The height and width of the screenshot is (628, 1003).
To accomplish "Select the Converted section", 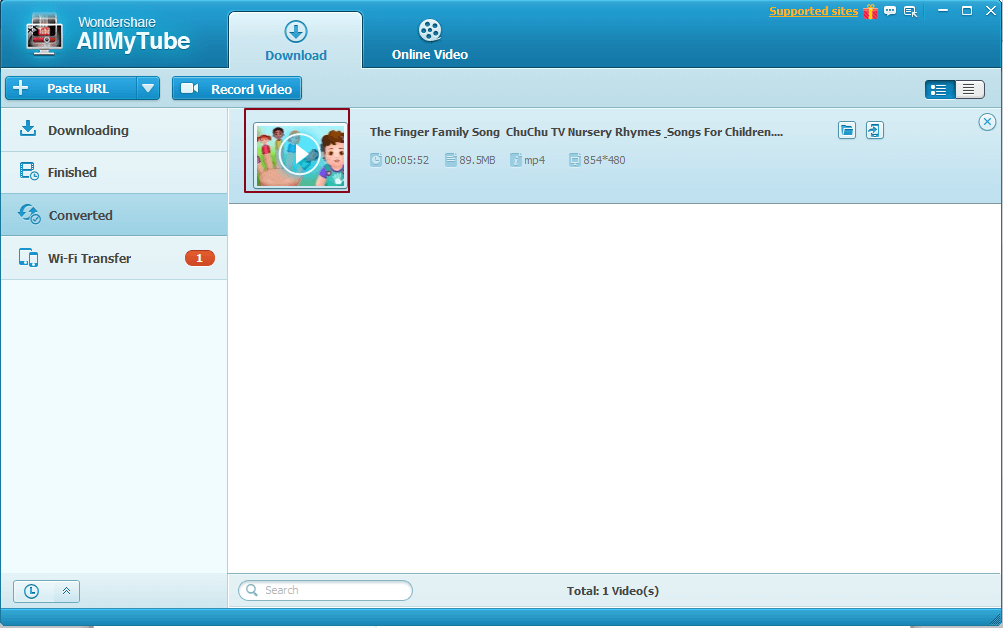I will [x=114, y=215].
